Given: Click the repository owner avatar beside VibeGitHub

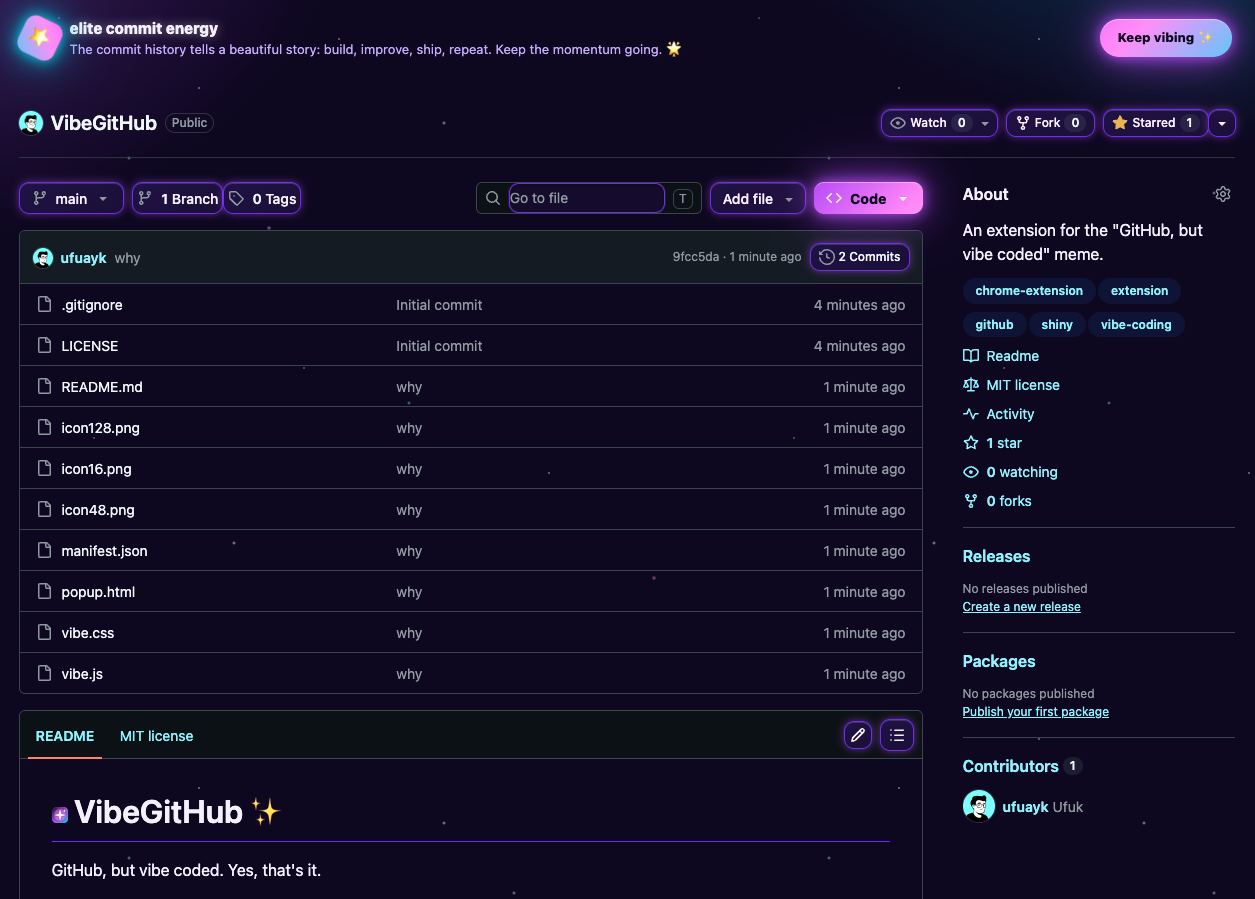Looking at the screenshot, I should [31, 123].
